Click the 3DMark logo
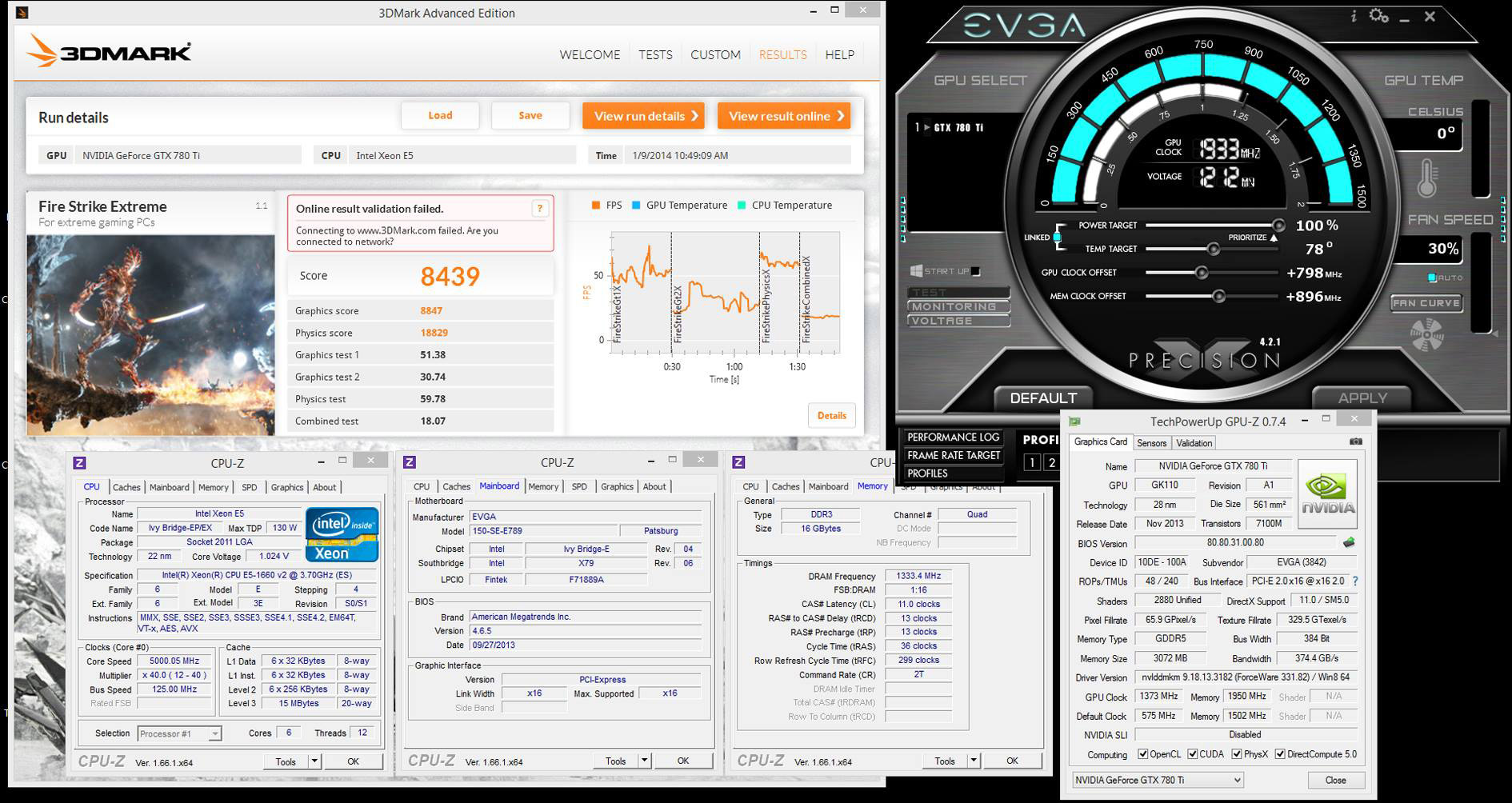1512x803 pixels. click(110, 53)
